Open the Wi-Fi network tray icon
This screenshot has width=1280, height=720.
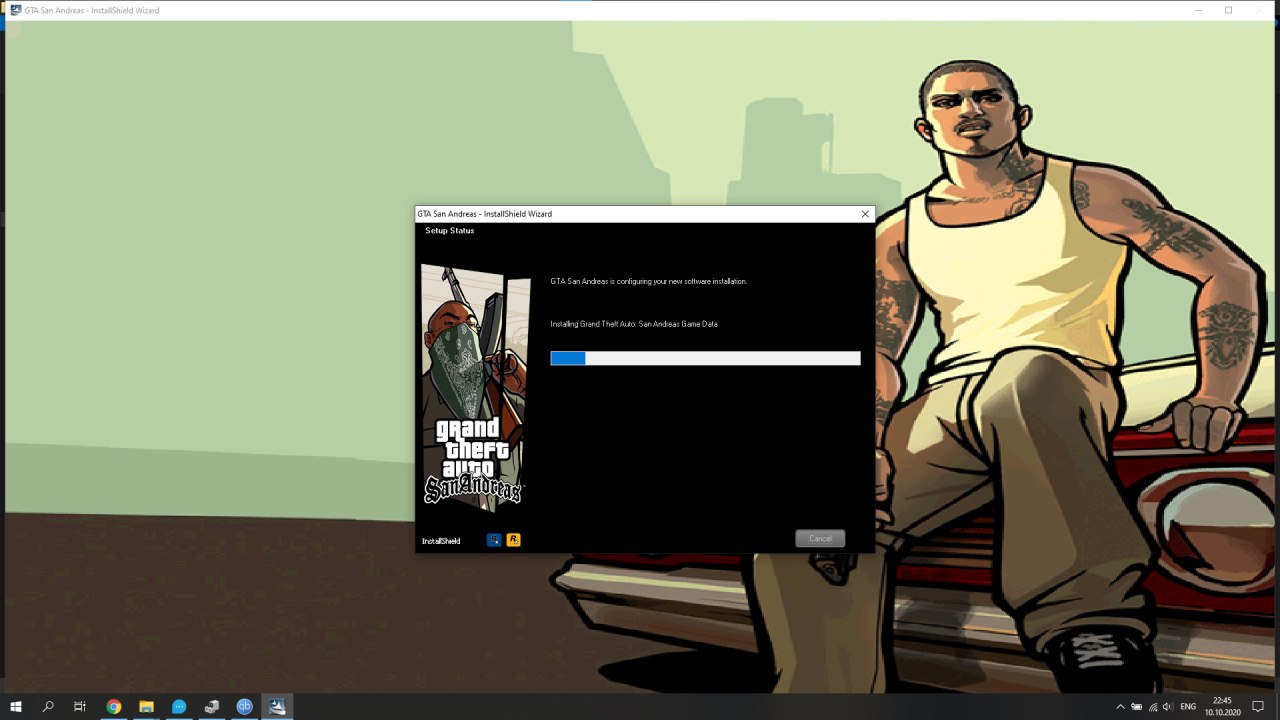[1153, 707]
